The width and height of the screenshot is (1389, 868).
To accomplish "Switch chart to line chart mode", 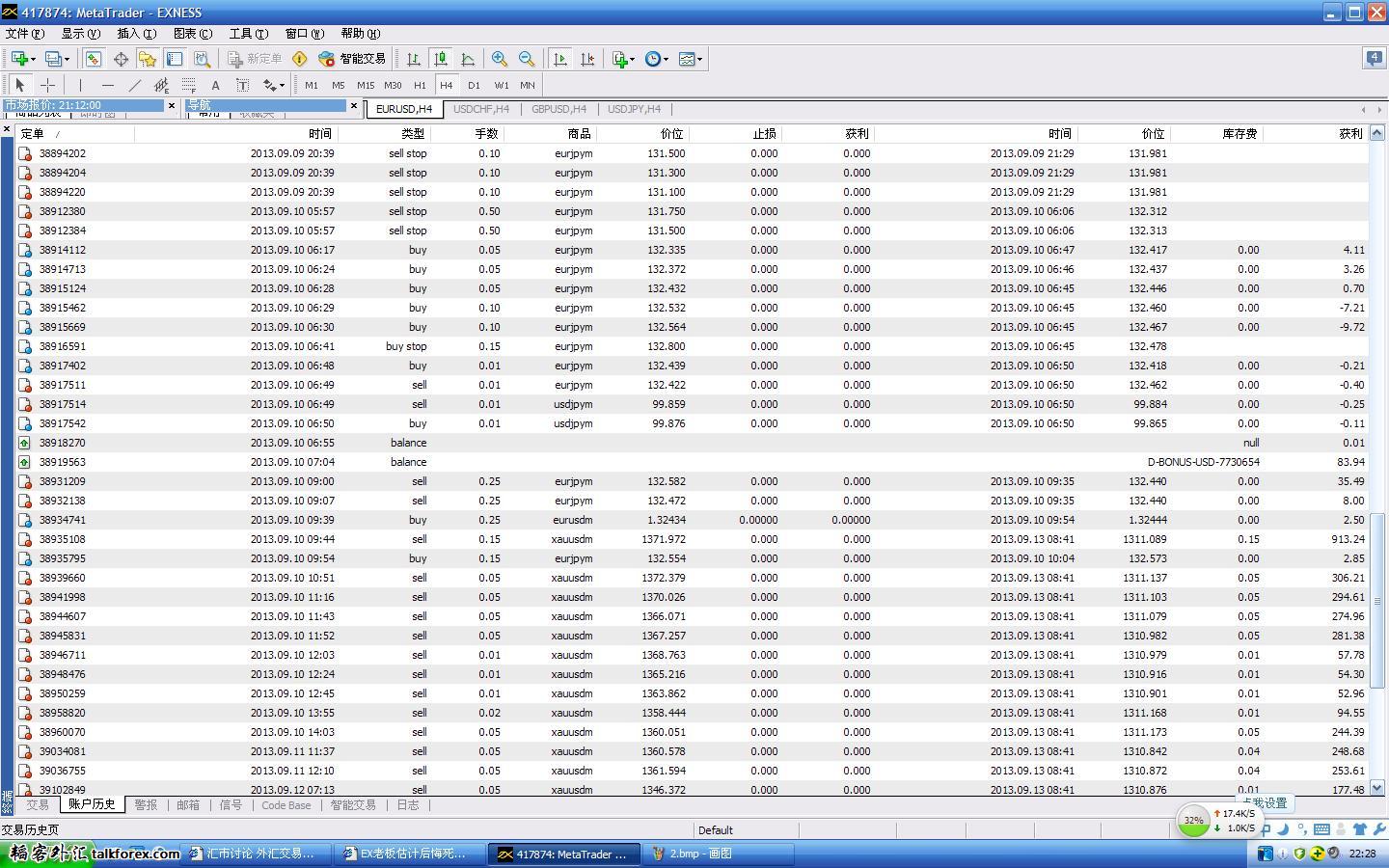I will click(468, 59).
